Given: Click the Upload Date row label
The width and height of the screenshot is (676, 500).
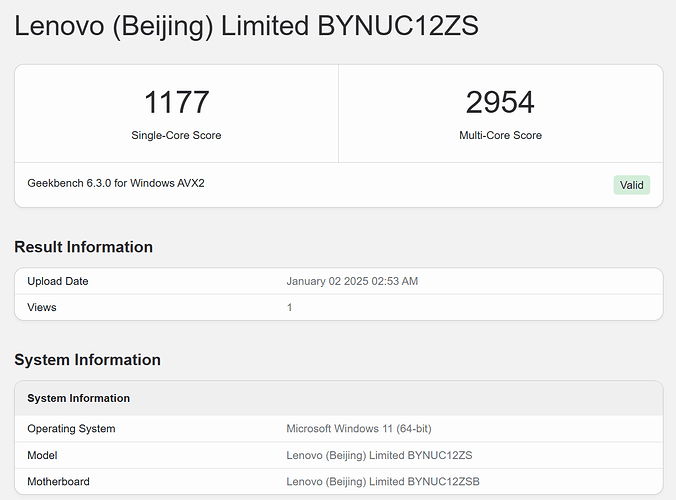Looking at the screenshot, I should click(x=58, y=281).
